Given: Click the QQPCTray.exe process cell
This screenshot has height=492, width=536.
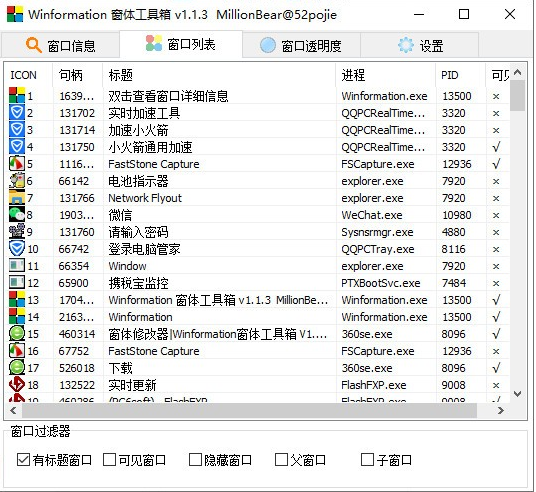Looking at the screenshot, I should [x=378, y=249].
